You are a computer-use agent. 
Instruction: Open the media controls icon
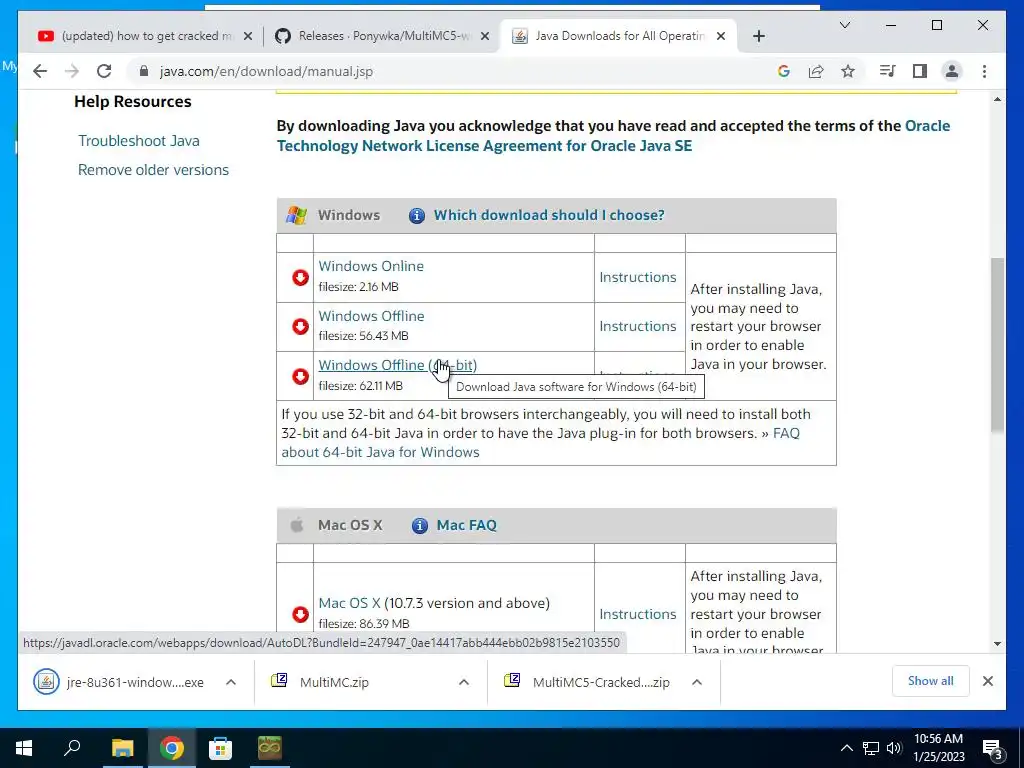pos(888,71)
